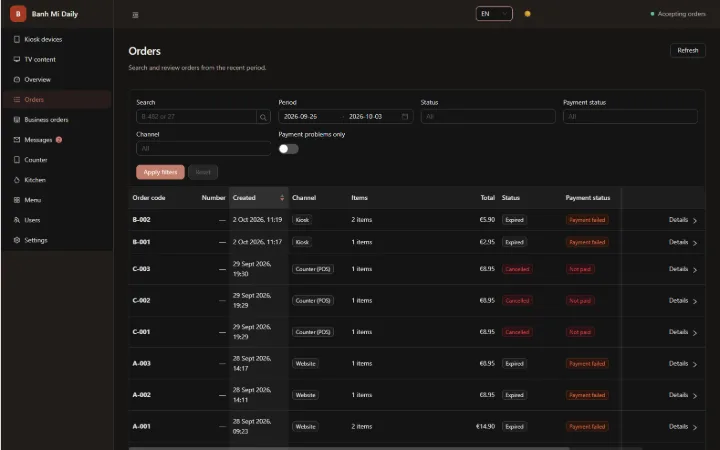Click Website badge on order A-003
Screen dimensions: 720x450
[305, 364]
